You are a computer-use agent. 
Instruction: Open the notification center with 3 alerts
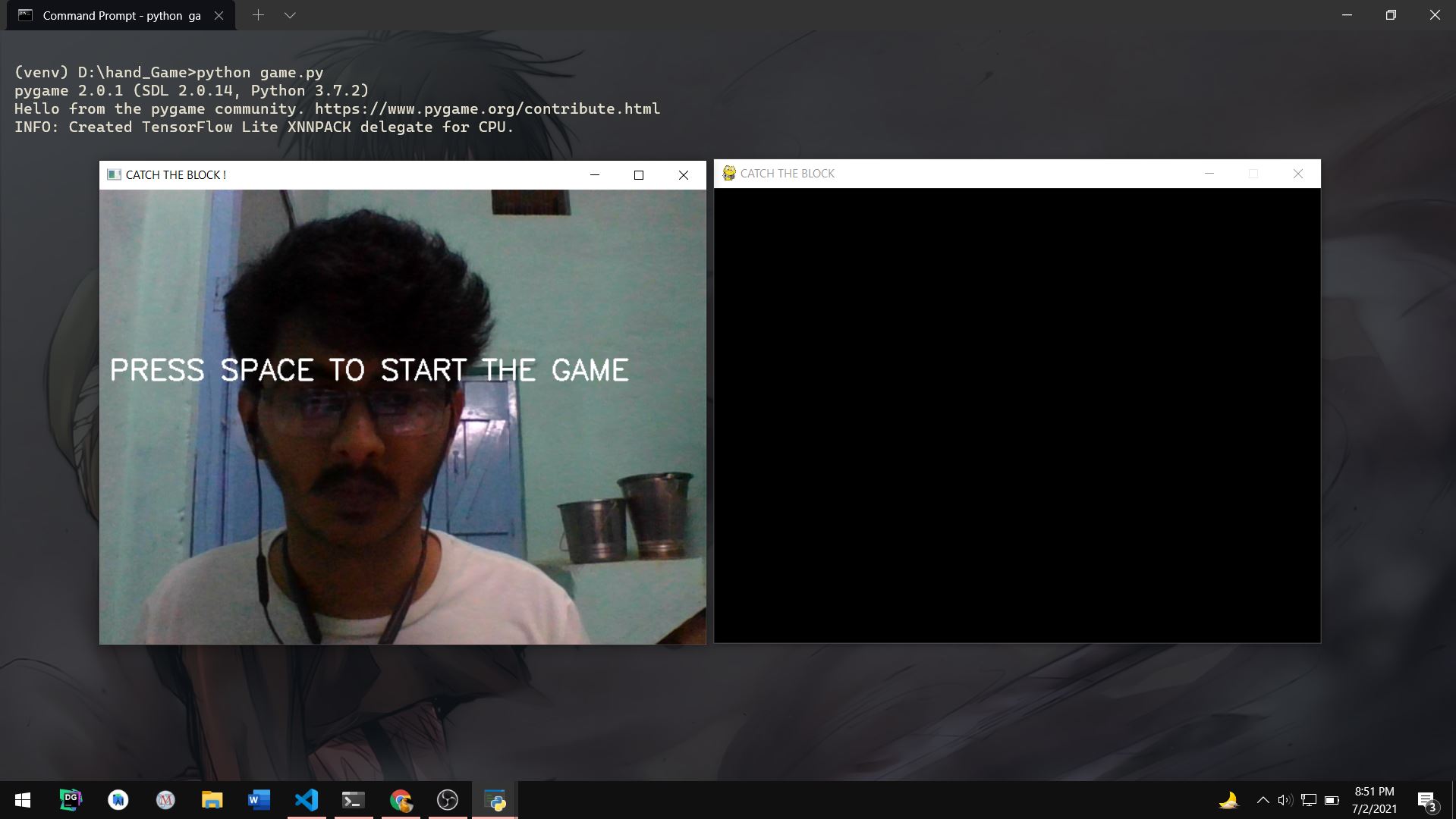click(1426, 801)
